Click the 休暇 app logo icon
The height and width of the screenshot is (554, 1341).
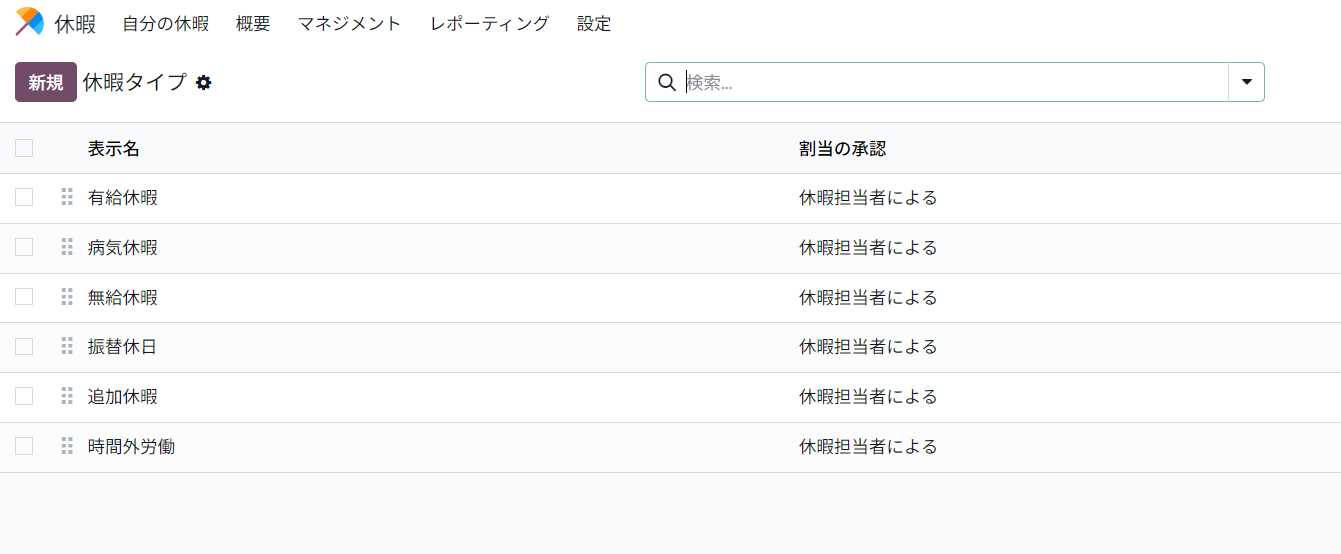(30, 22)
